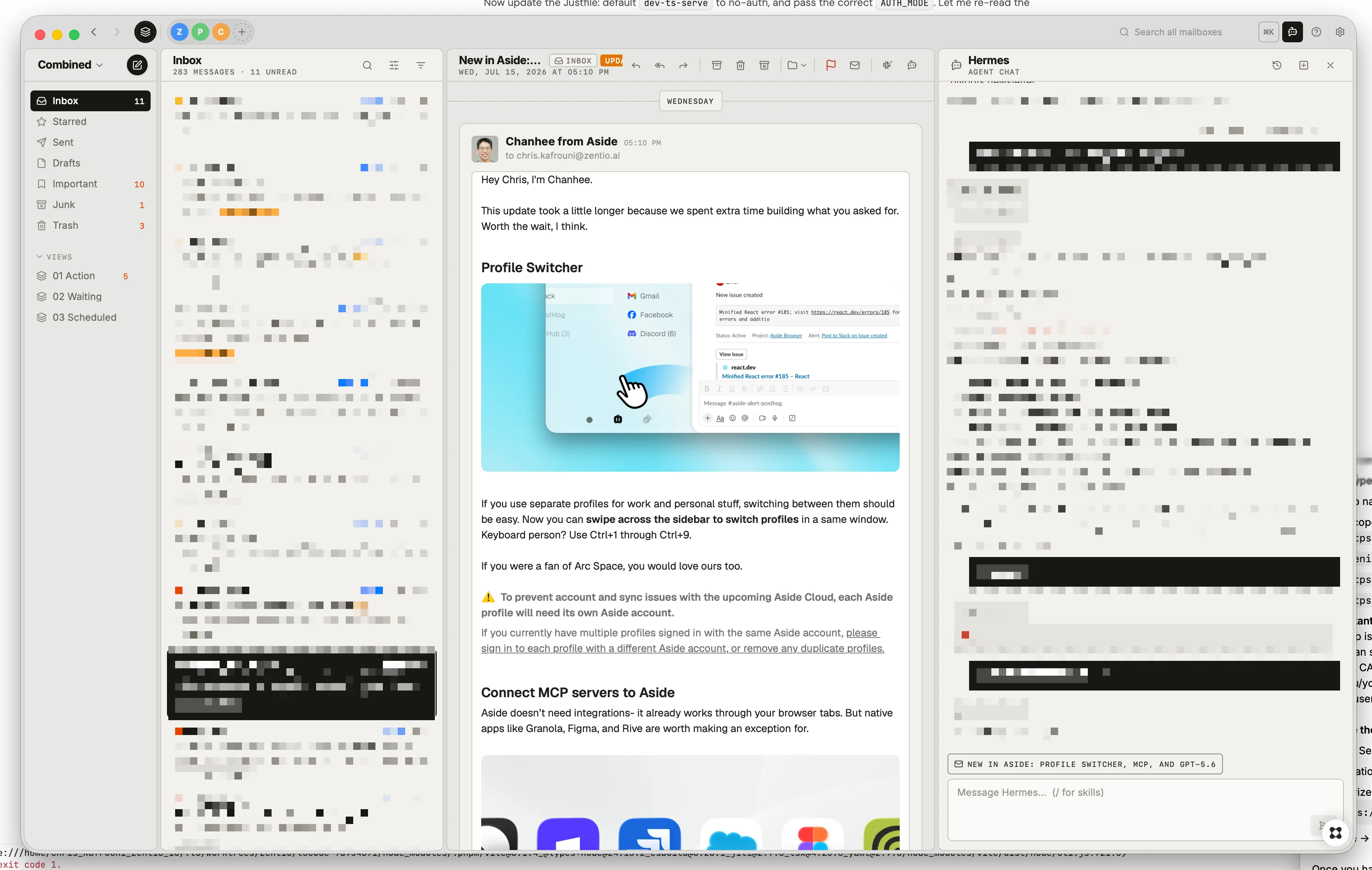Viewport: 1372px width, 870px height.
Task: Click the orange UPD category tag
Action: pyautogui.click(x=612, y=60)
